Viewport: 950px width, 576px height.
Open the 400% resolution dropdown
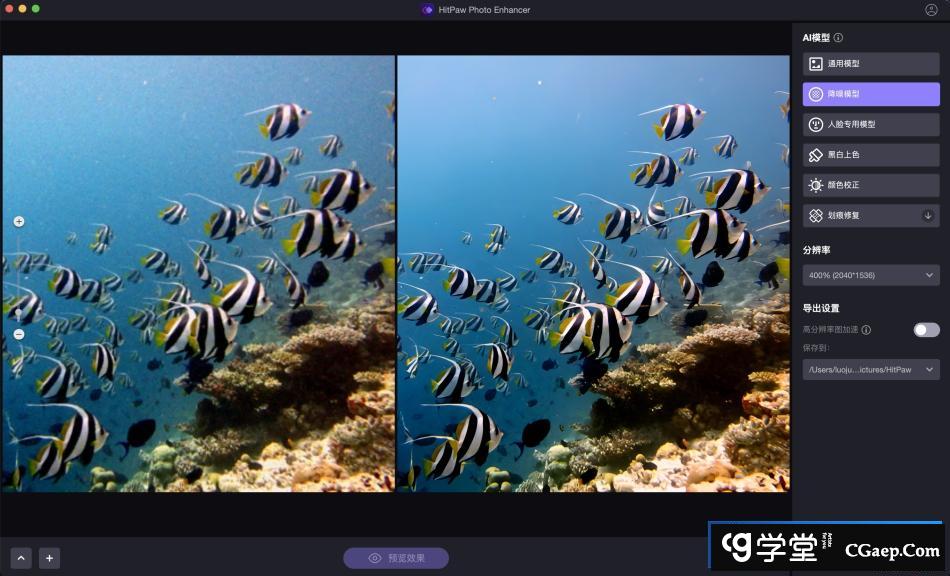pos(870,275)
